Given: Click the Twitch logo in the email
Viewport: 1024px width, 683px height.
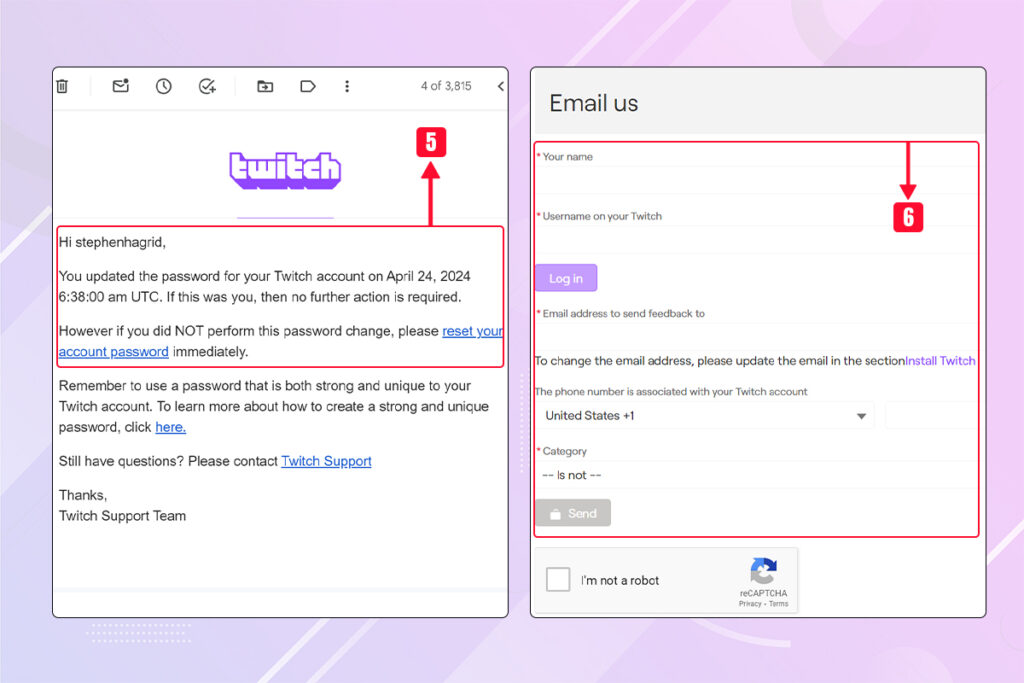Looking at the screenshot, I should (x=285, y=170).
